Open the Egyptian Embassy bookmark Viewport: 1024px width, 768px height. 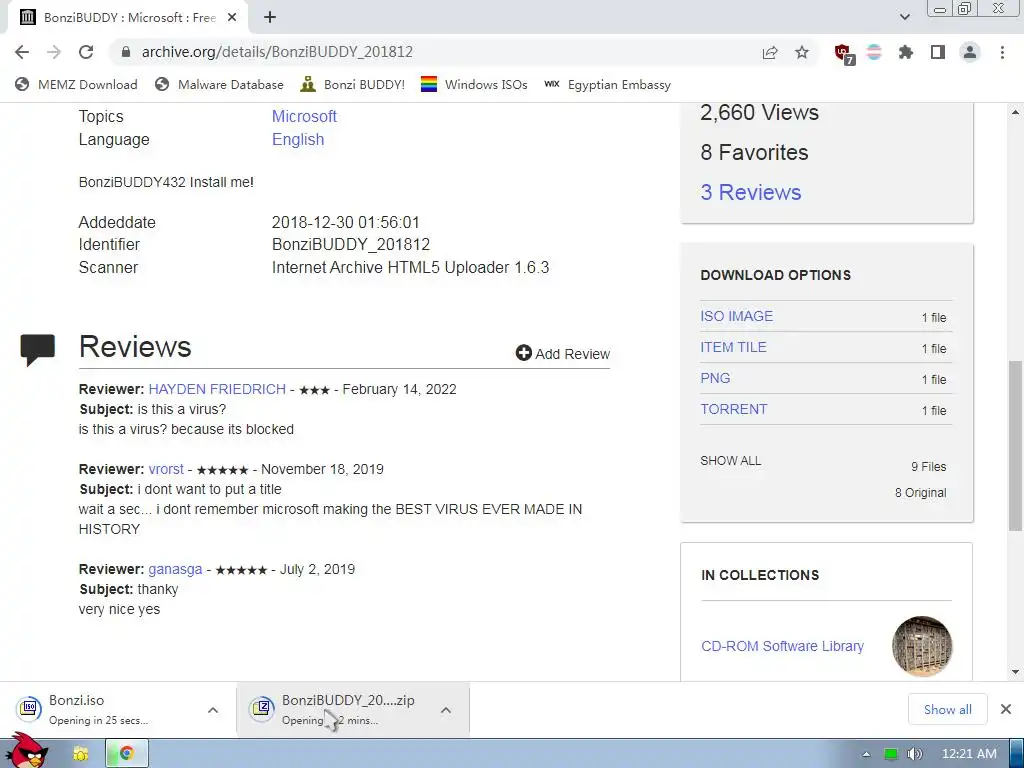(x=607, y=84)
